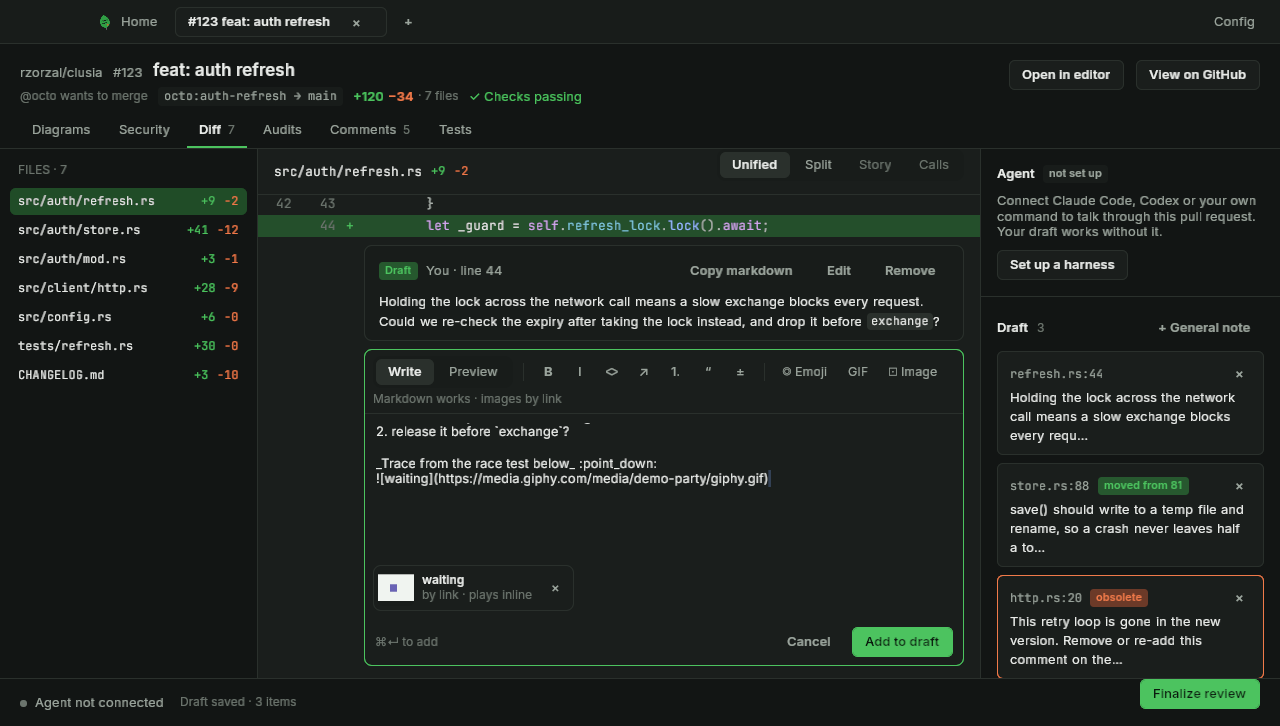Insert a suggestion with the plus-minus icon

pos(740,372)
